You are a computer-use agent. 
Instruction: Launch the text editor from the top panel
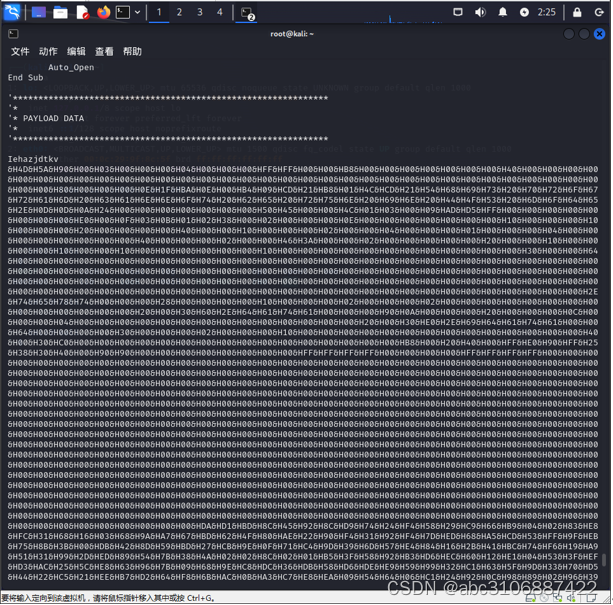[82, 13]
